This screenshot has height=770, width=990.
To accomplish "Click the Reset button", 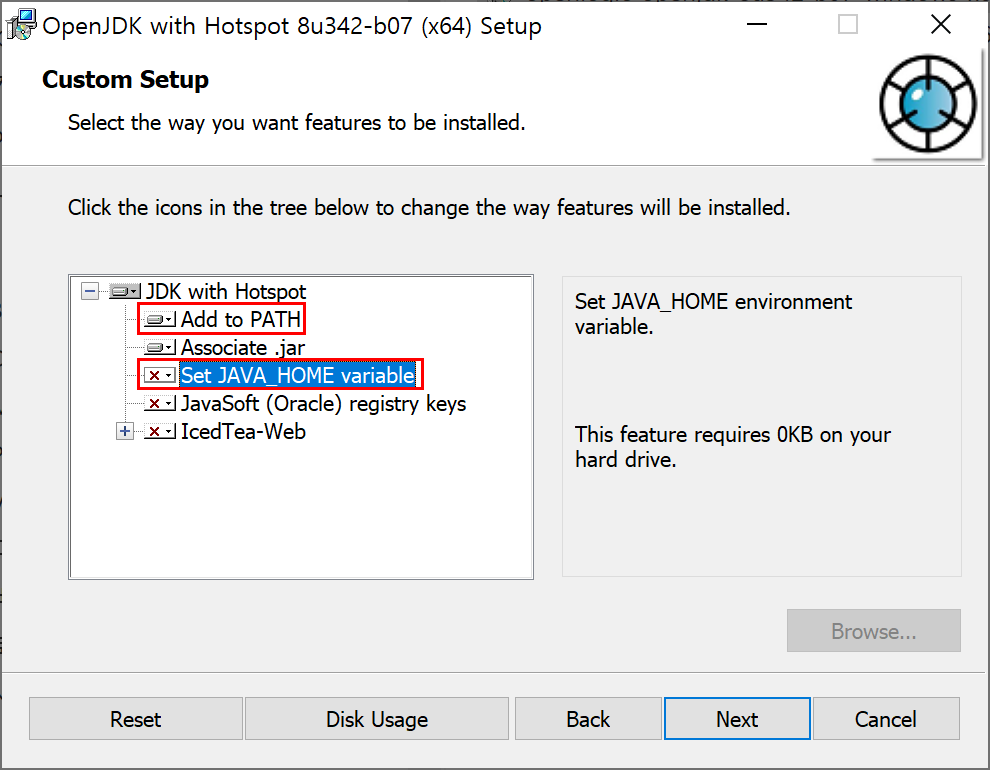I will pos(136,719).
